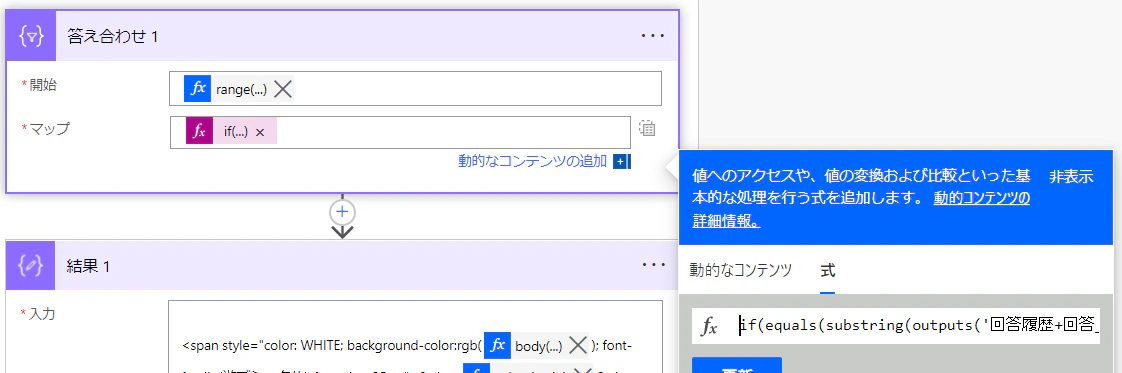Click 非表示 to hide the tip
The height and width of the screenshot is (373, 1122).
pos(1071,178)
